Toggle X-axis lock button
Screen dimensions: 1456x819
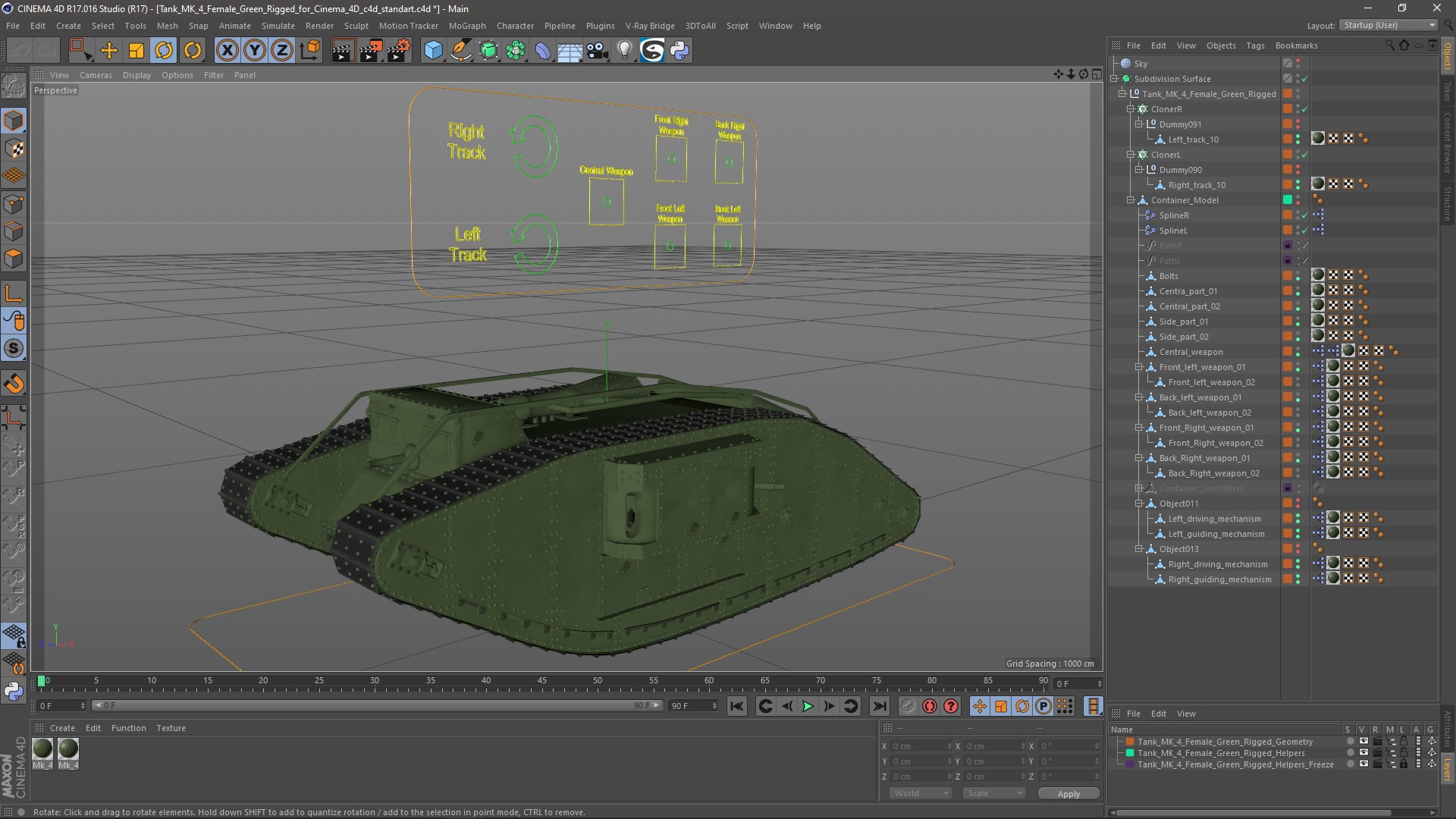coord(227,51)
